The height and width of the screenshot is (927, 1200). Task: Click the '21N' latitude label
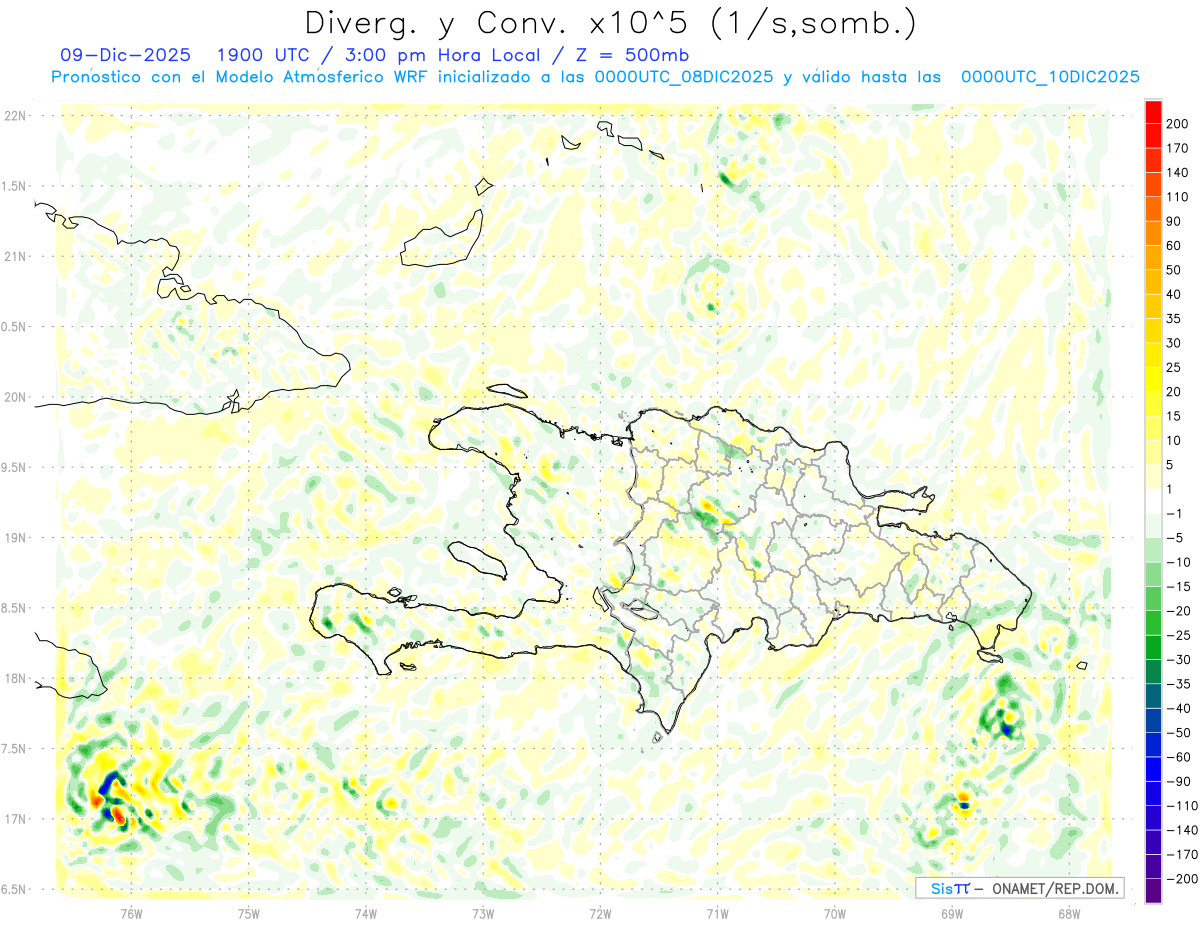[14, 256]
